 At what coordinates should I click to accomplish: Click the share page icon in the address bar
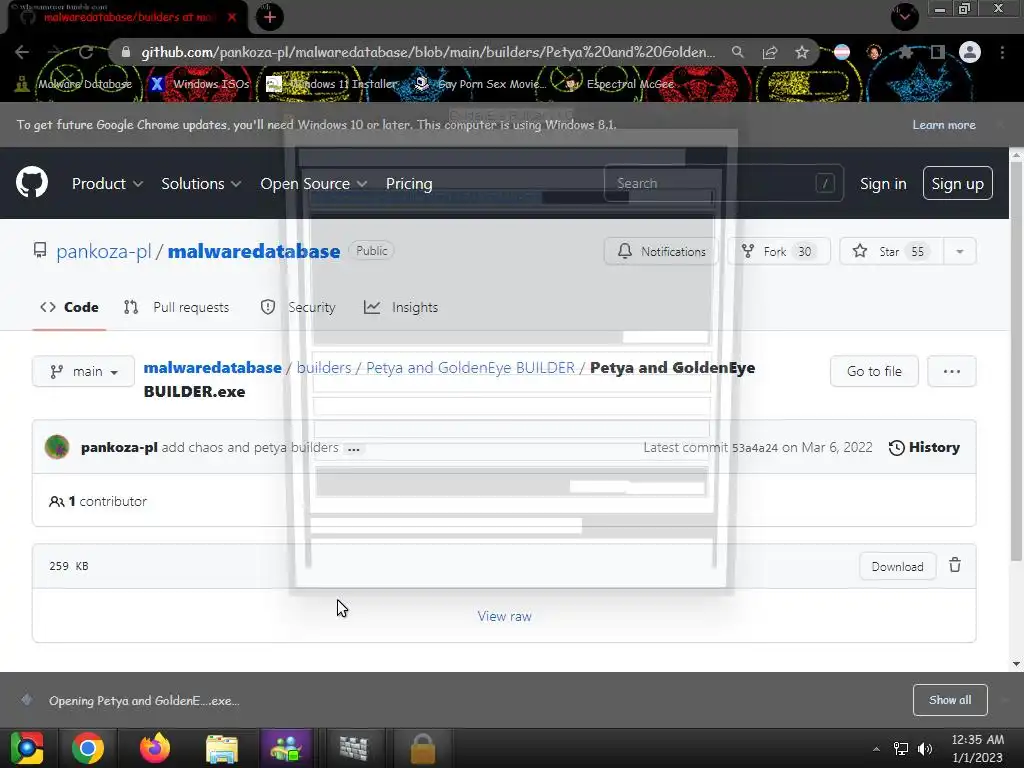(770, 52)
